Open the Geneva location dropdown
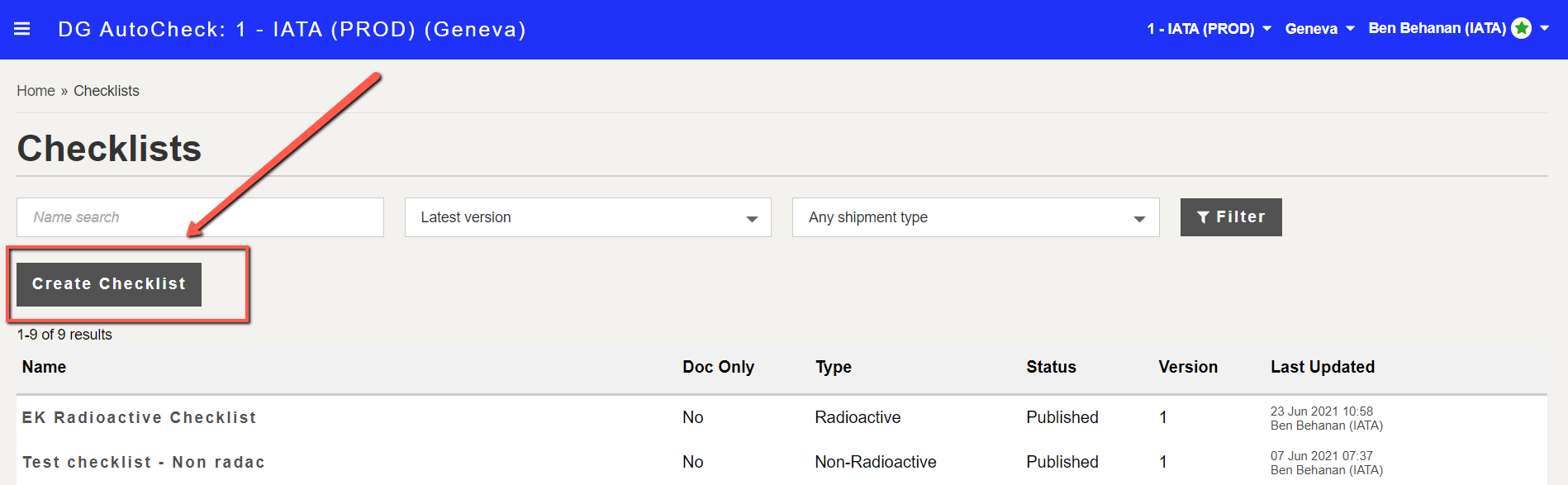 click(x=1319, y=29)
